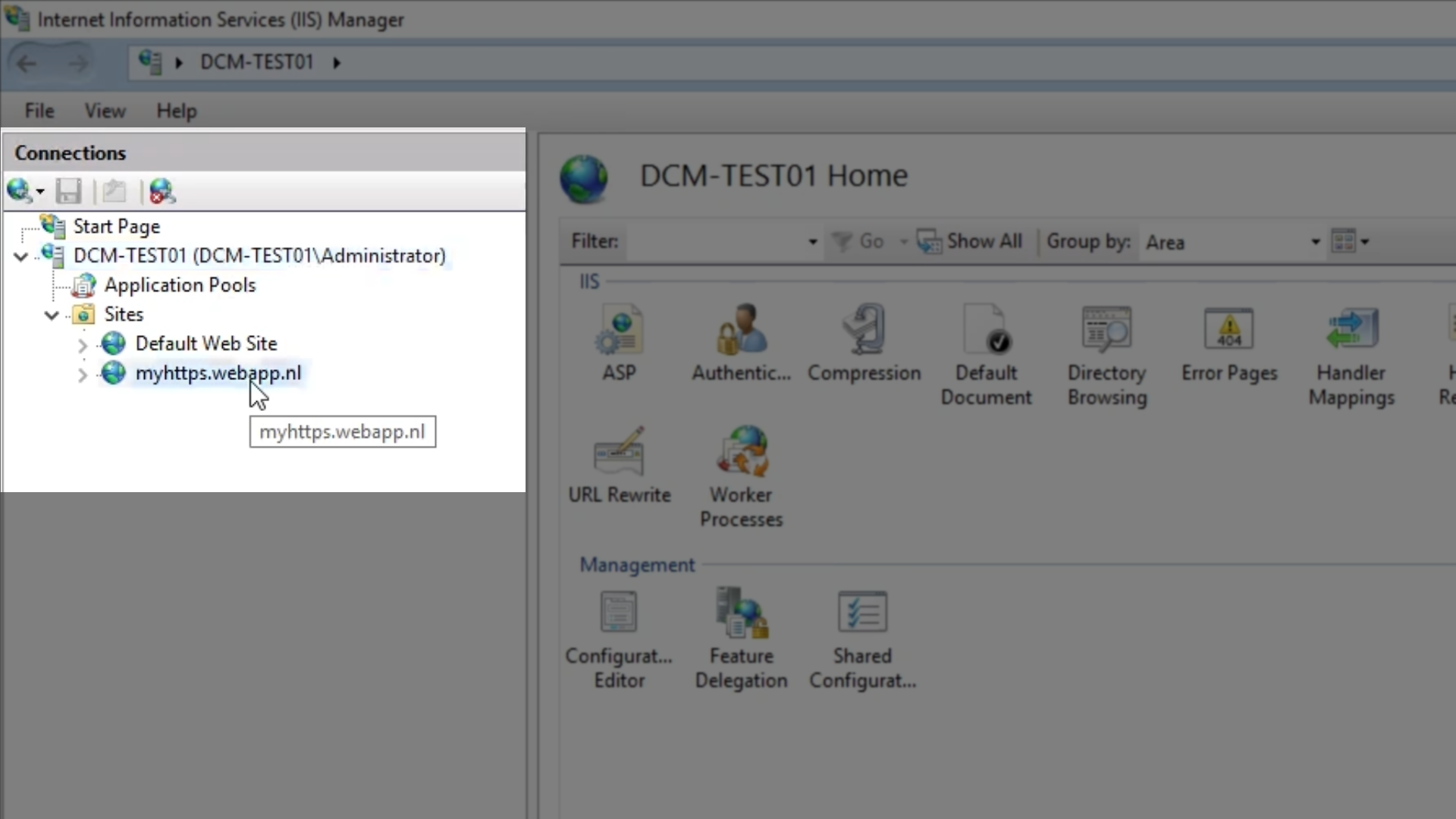Open the Error Pages feature

point(1228,331)
